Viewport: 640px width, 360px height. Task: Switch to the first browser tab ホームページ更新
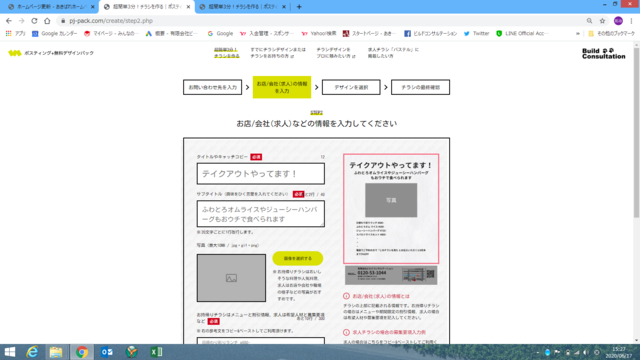pos(51,7)
